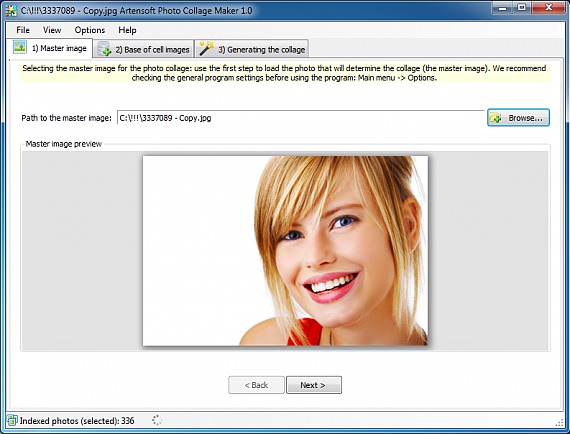Click the master image path field
Viewport: 570px width, 434px height.
pos(300,118)
